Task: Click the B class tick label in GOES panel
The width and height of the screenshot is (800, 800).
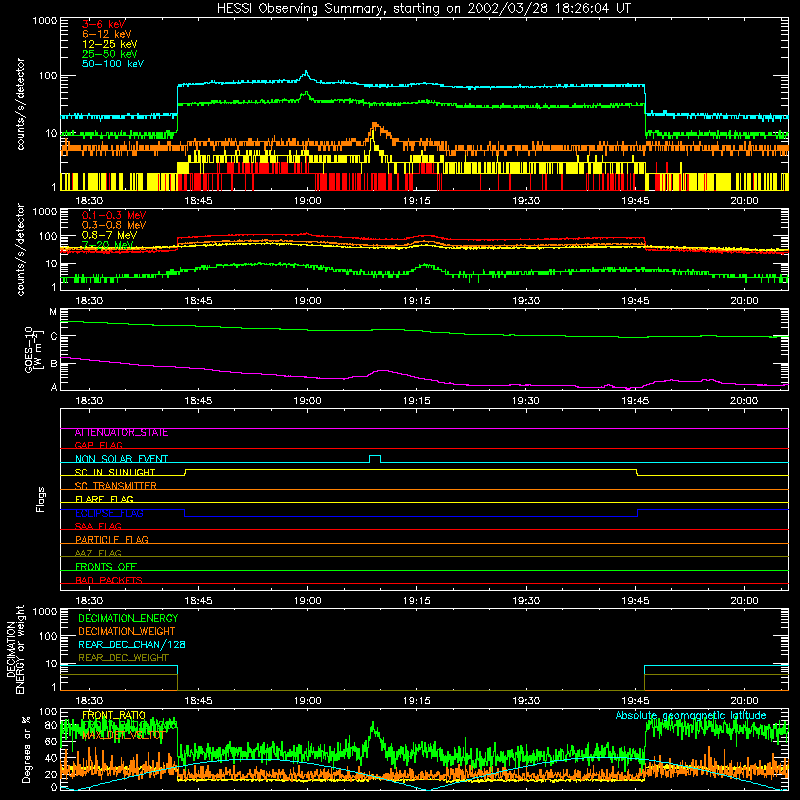Action: pyautogui.click(x=54, y=364)
